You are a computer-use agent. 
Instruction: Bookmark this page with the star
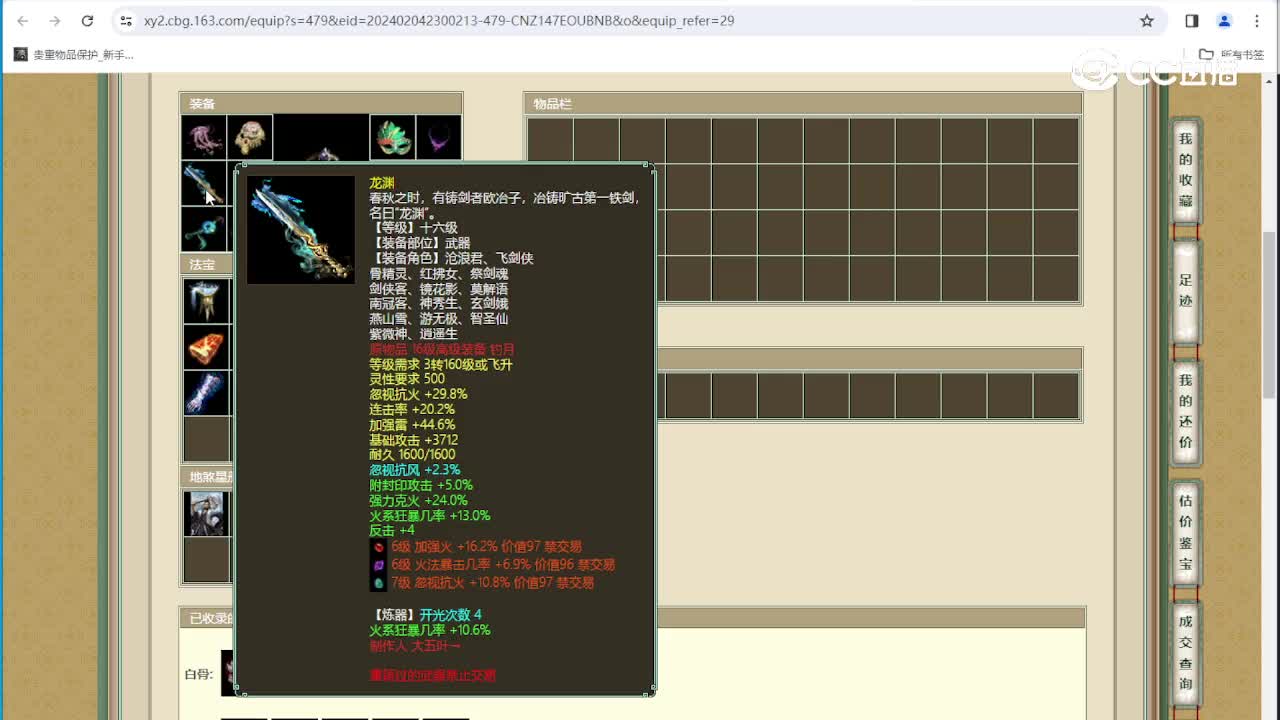click(x=1147, y=20)
